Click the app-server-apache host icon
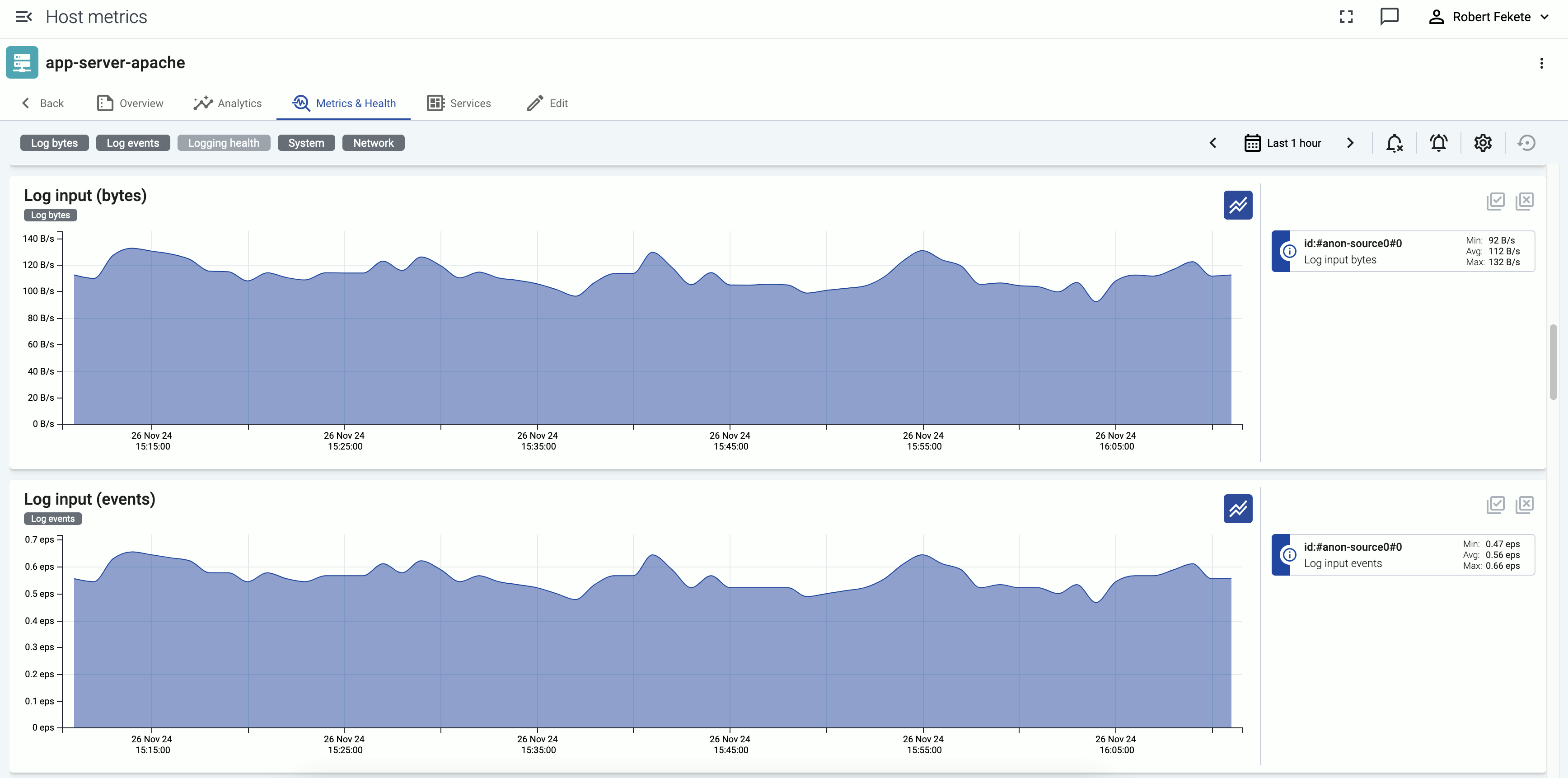This screenshot has height=778, width=1568. point(22,63)
